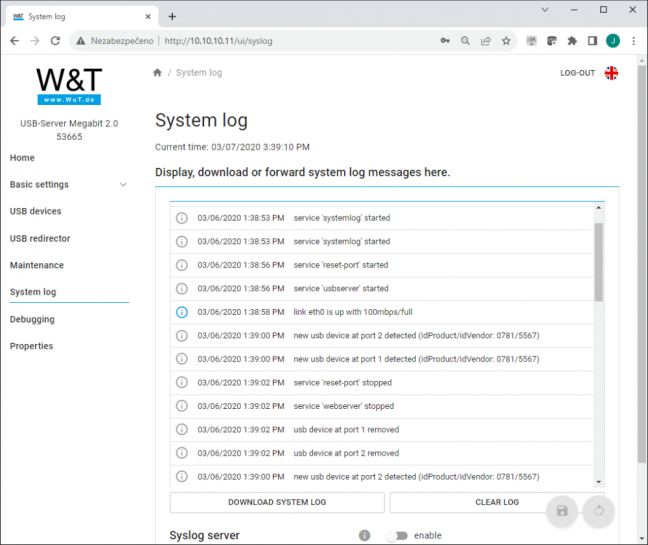Switch language via the UK flag icon
The width and height of the screenshot is (648, 545).
point(611,73)
